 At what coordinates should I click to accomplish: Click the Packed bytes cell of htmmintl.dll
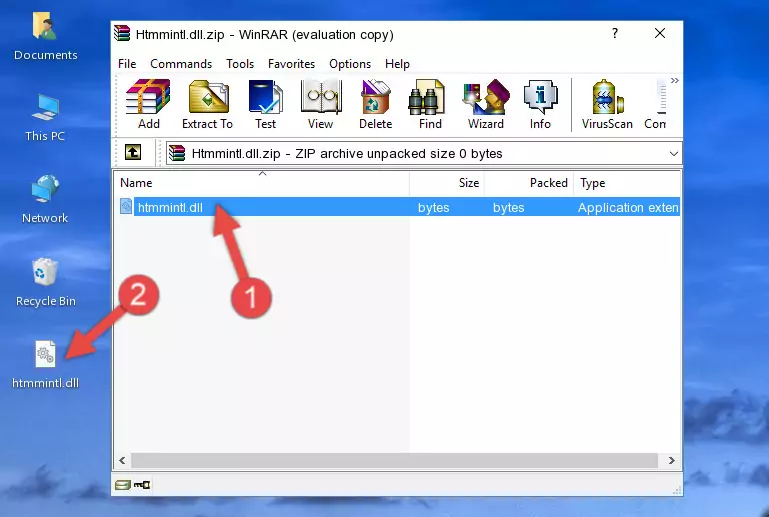point(509,207)
